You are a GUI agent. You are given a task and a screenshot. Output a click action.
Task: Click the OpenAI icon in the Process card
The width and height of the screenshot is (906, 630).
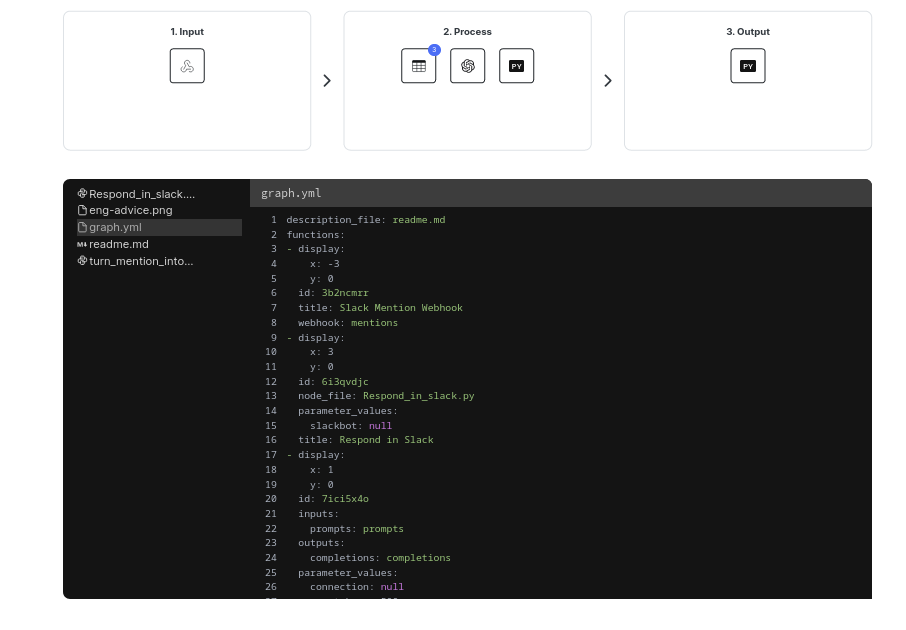coord(467,66)
